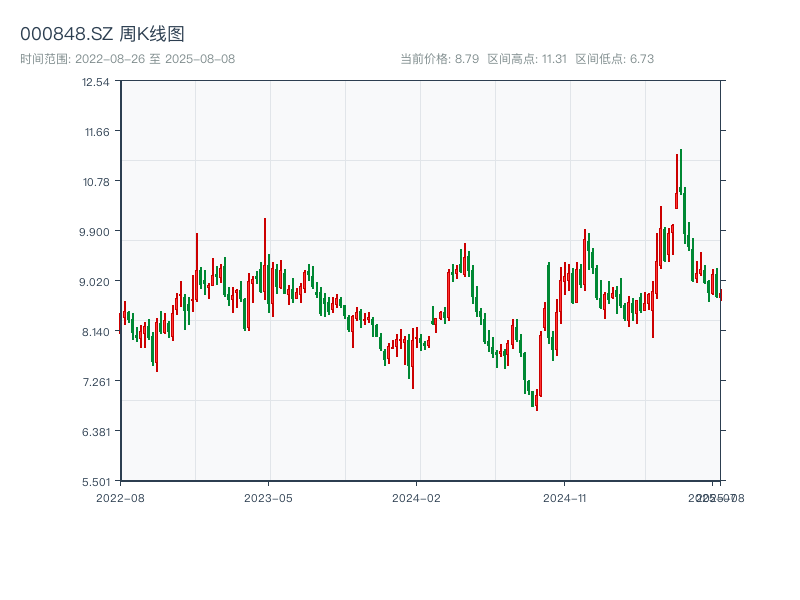Click the 12.54 y-axis tick label

(97, 82)
